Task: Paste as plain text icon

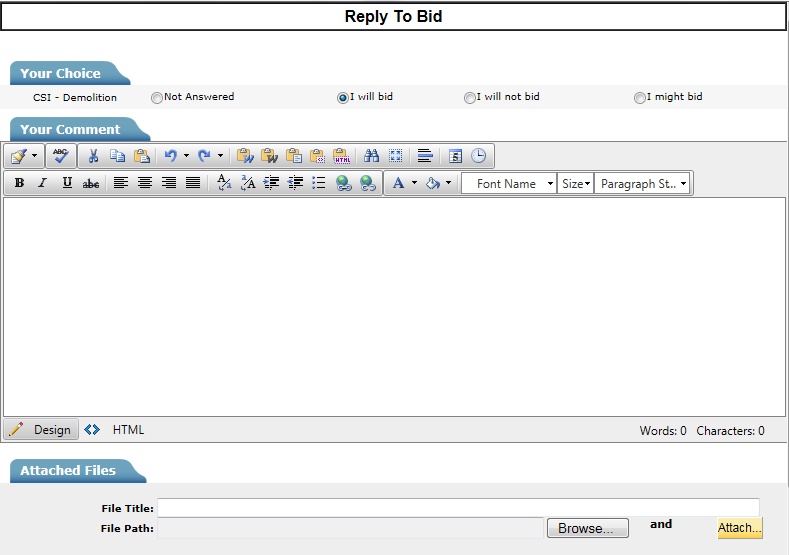Action: point(293,156)
